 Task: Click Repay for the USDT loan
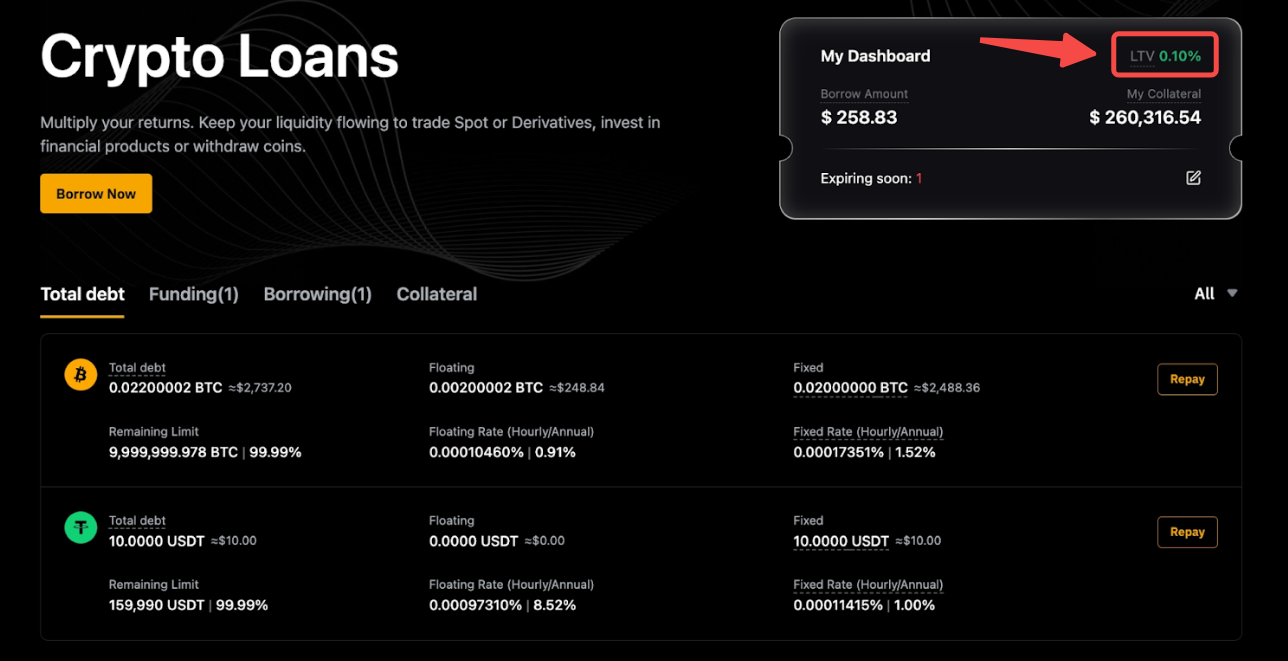click(x=1187, y=532)
